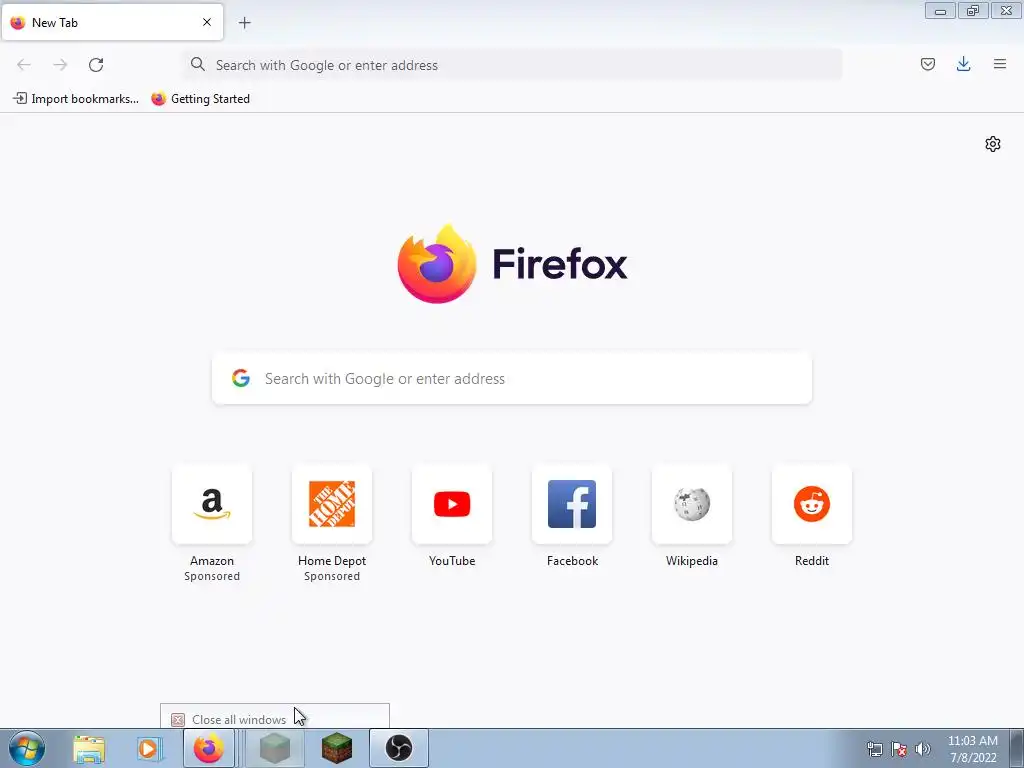Viewport: 1024px width, 768px height.
Task: Reload the current page
Action: coord(96,65)
